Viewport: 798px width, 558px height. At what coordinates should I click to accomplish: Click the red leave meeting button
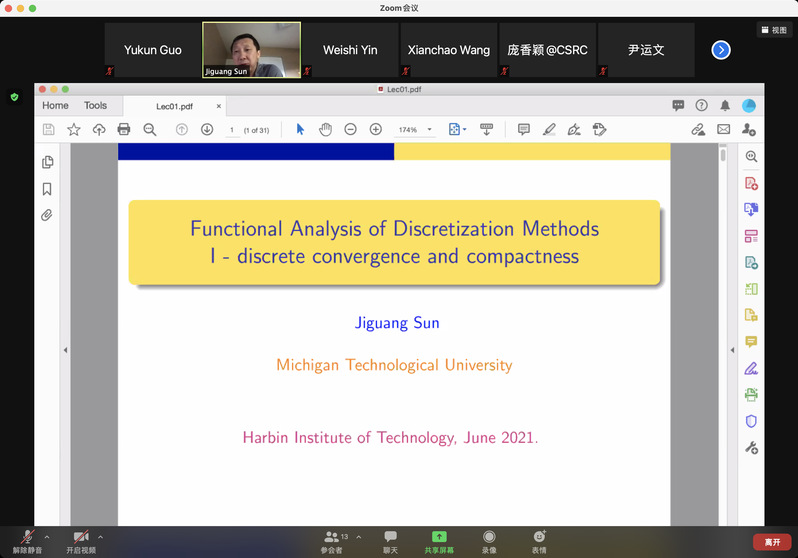[772, 541]
